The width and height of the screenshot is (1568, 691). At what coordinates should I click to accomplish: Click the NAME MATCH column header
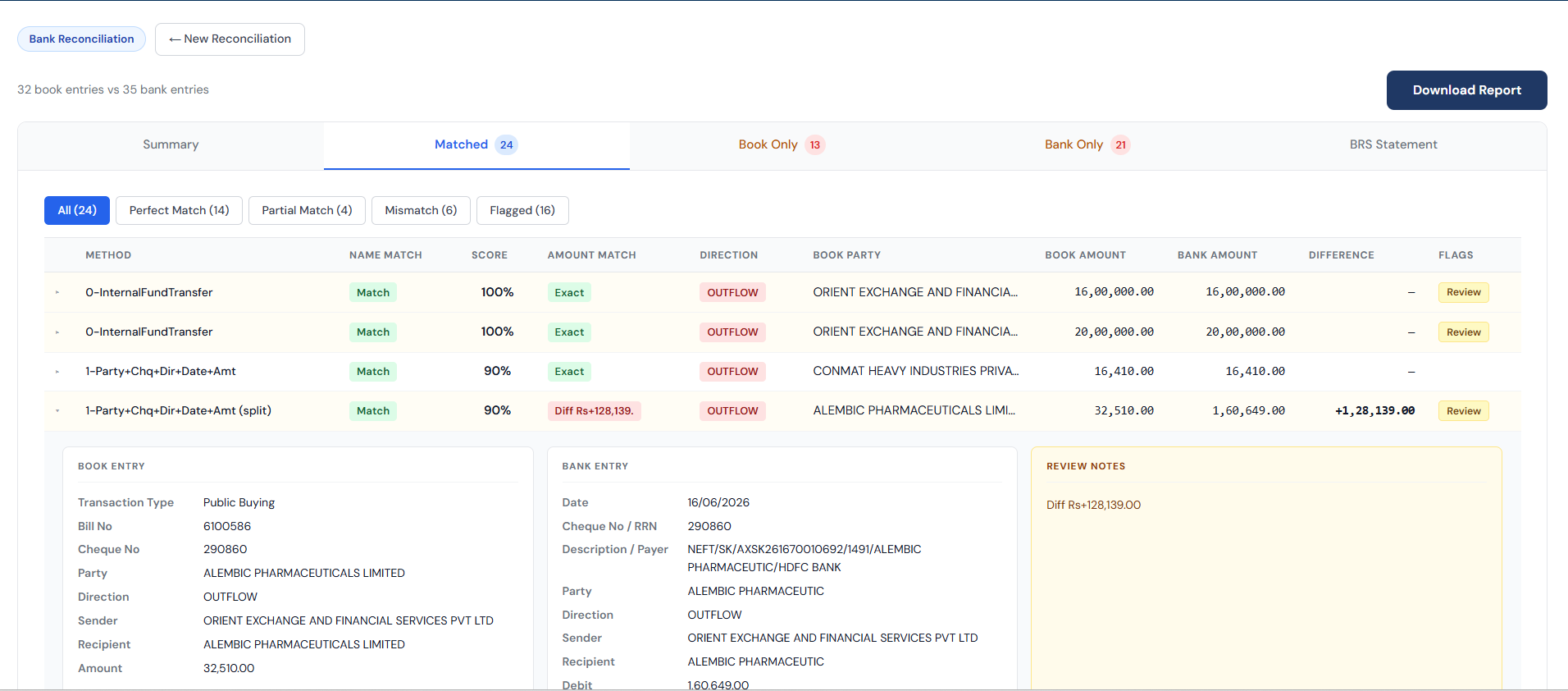[x=385, y=255]
